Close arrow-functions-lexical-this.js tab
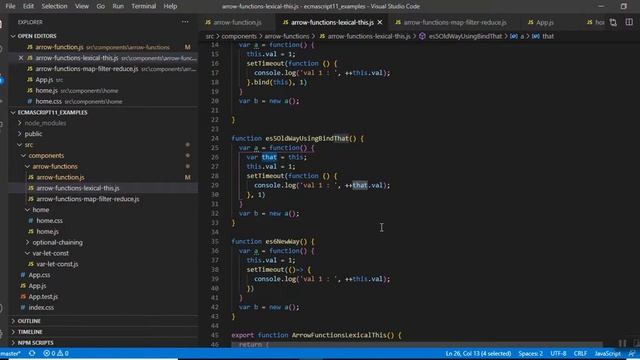Image resolution: width=640 pixels, height=360 pixels. [380, 22]
